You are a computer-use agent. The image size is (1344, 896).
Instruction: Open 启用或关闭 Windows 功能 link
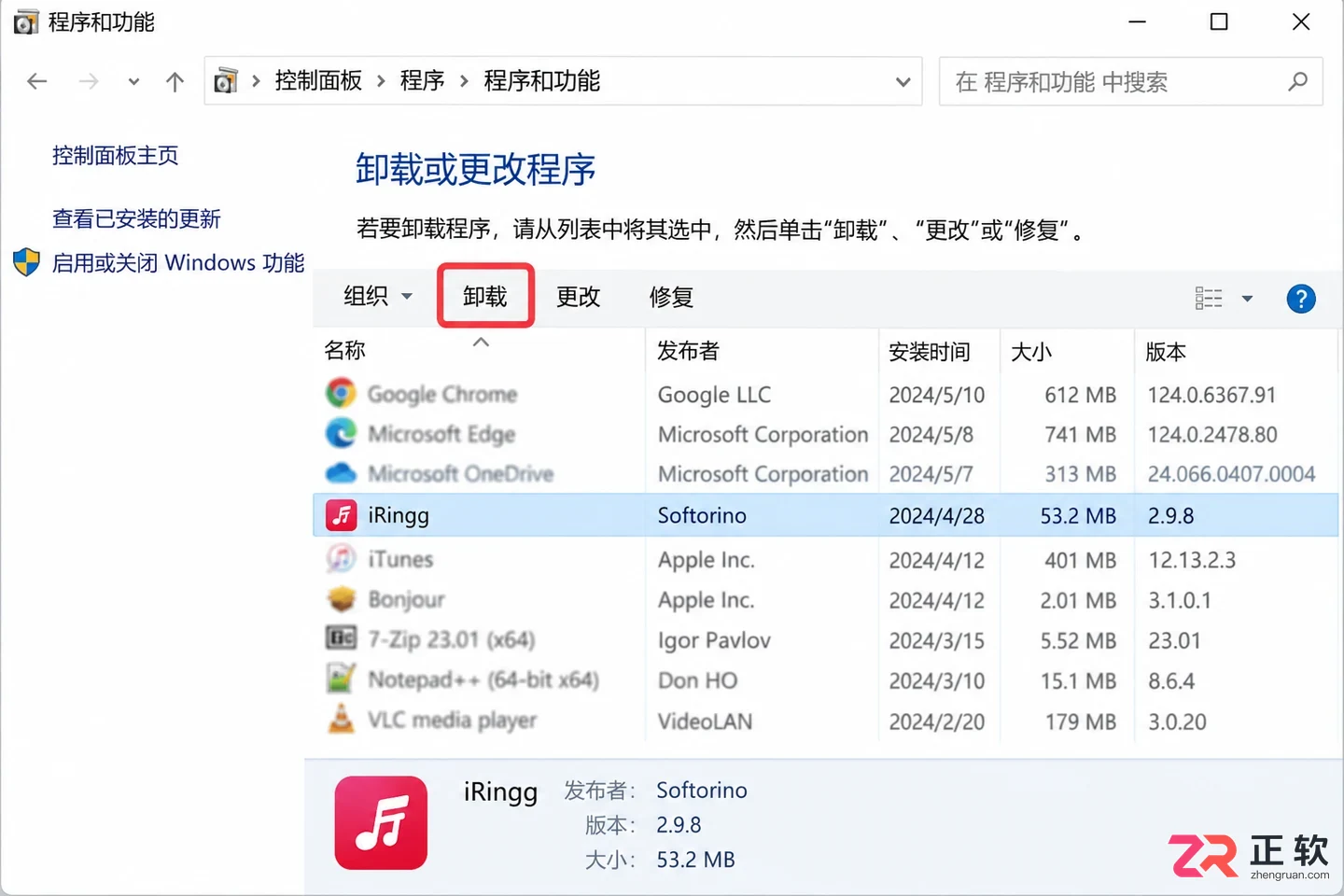[x=178, y=263]
